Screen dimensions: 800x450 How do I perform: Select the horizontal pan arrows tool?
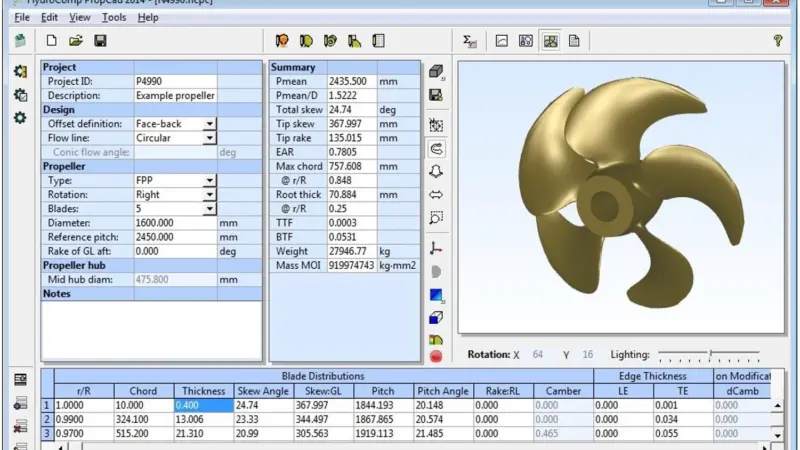click(x=436, y=194)
